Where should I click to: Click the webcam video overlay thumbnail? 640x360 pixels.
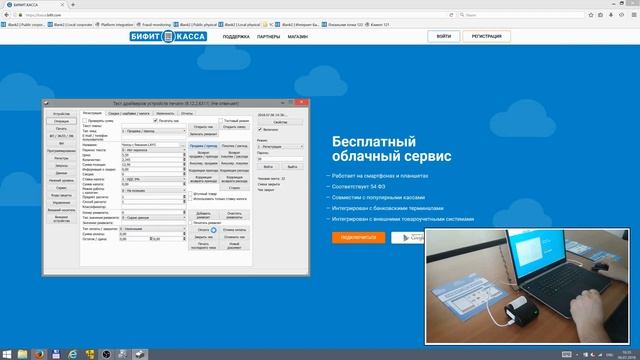pyautogui.click(x=527, y=287)
